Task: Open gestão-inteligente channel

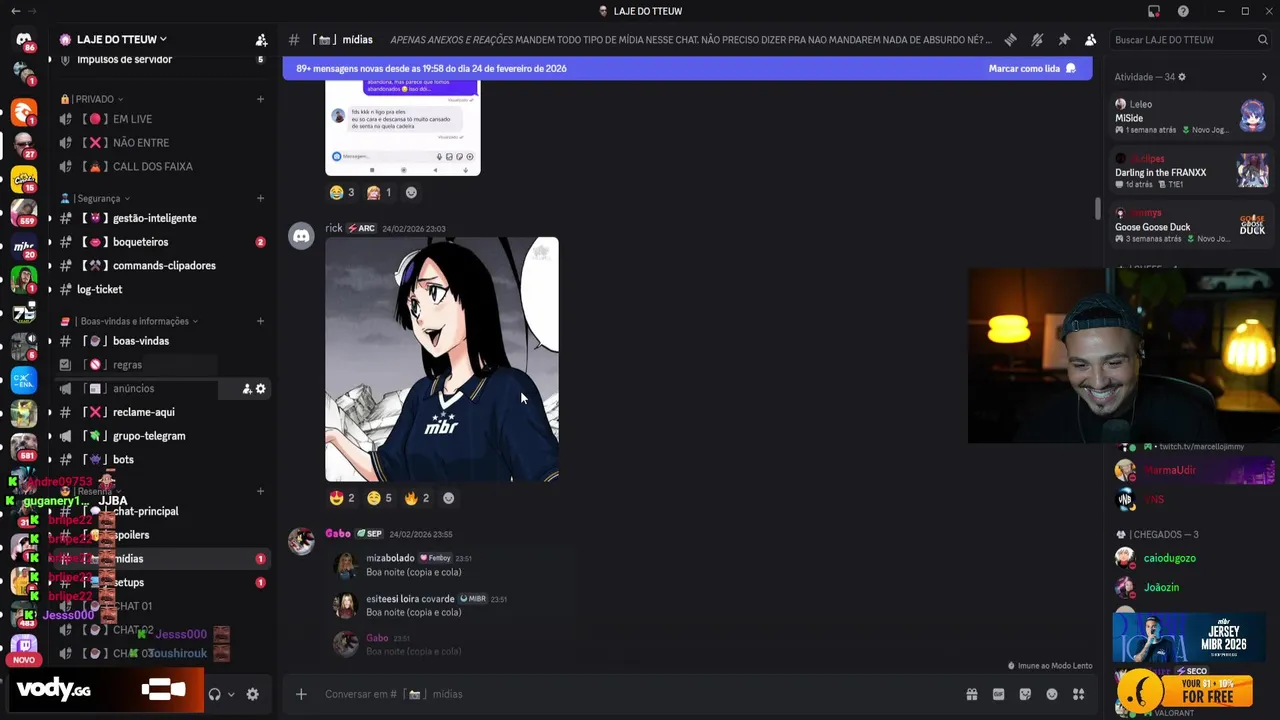Action: coord(161,218)
